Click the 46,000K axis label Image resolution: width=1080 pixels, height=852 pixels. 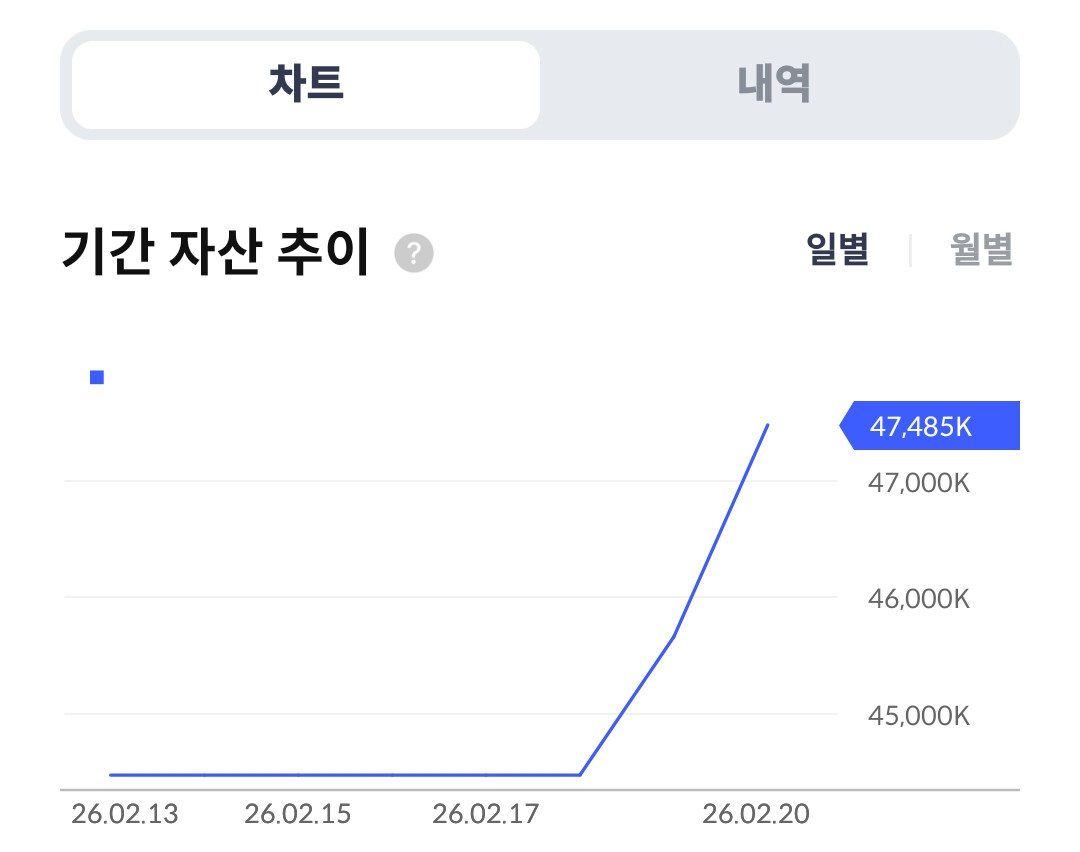coord(919,599)
